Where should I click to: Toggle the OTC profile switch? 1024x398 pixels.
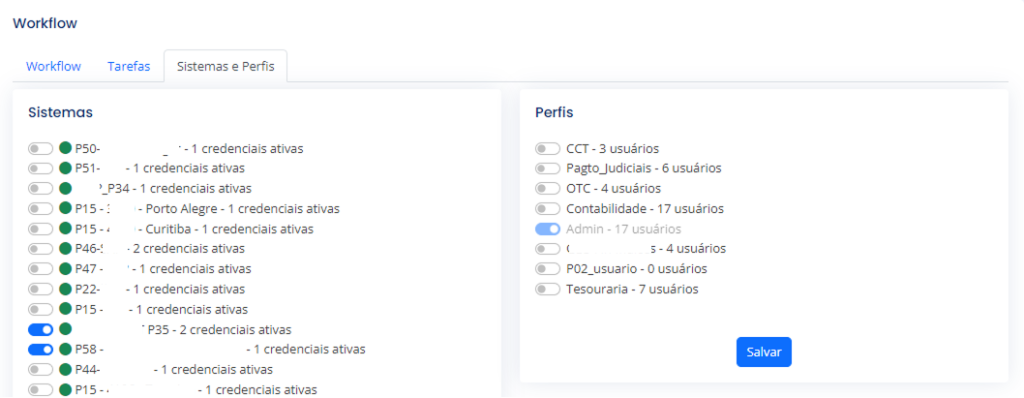(547, 189)
